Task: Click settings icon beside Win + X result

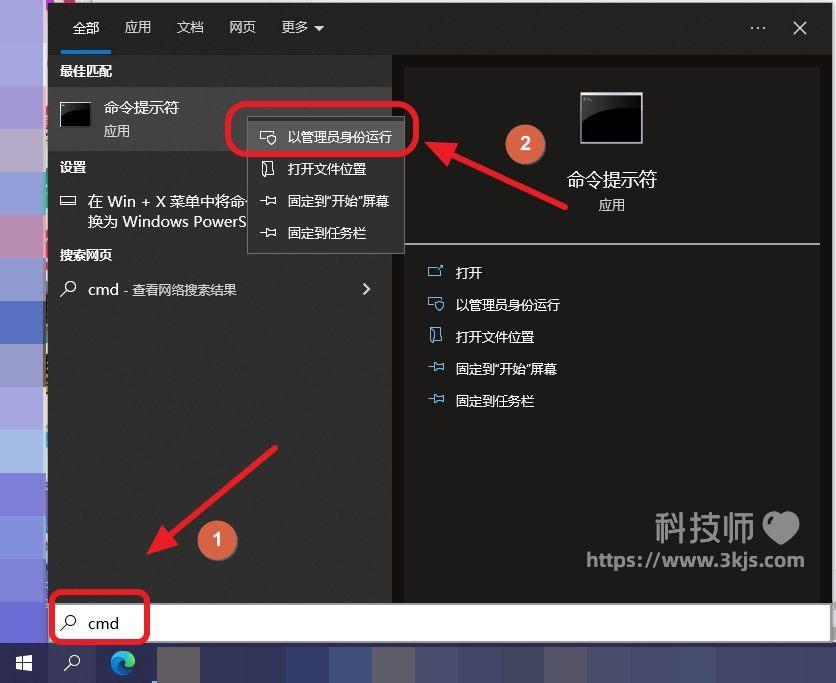Action: (x=68, y=201)
